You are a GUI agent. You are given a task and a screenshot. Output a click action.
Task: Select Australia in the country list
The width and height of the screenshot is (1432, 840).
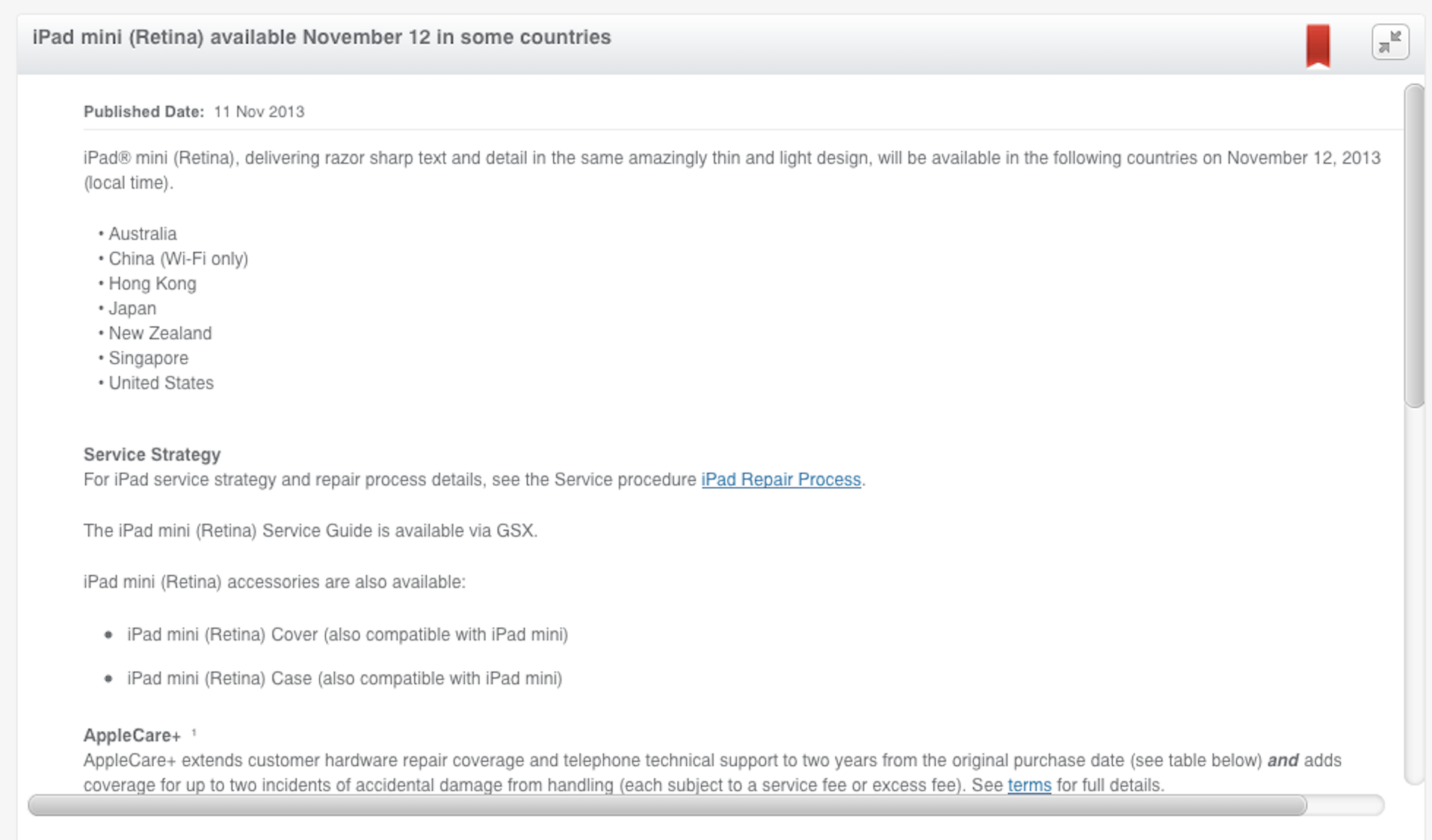pos(143,234)
